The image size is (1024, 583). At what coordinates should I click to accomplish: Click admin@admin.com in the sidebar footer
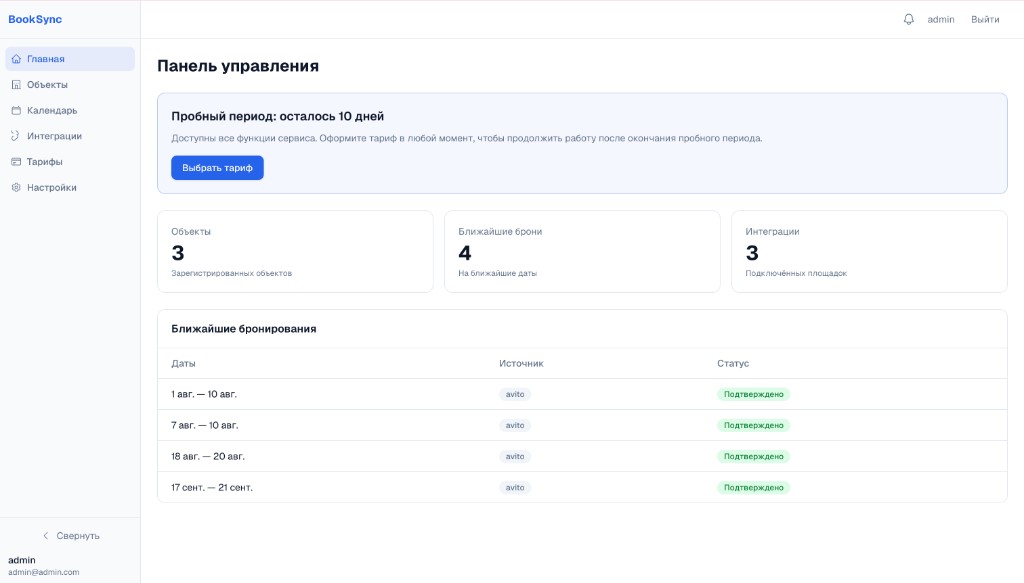[44, 572]
